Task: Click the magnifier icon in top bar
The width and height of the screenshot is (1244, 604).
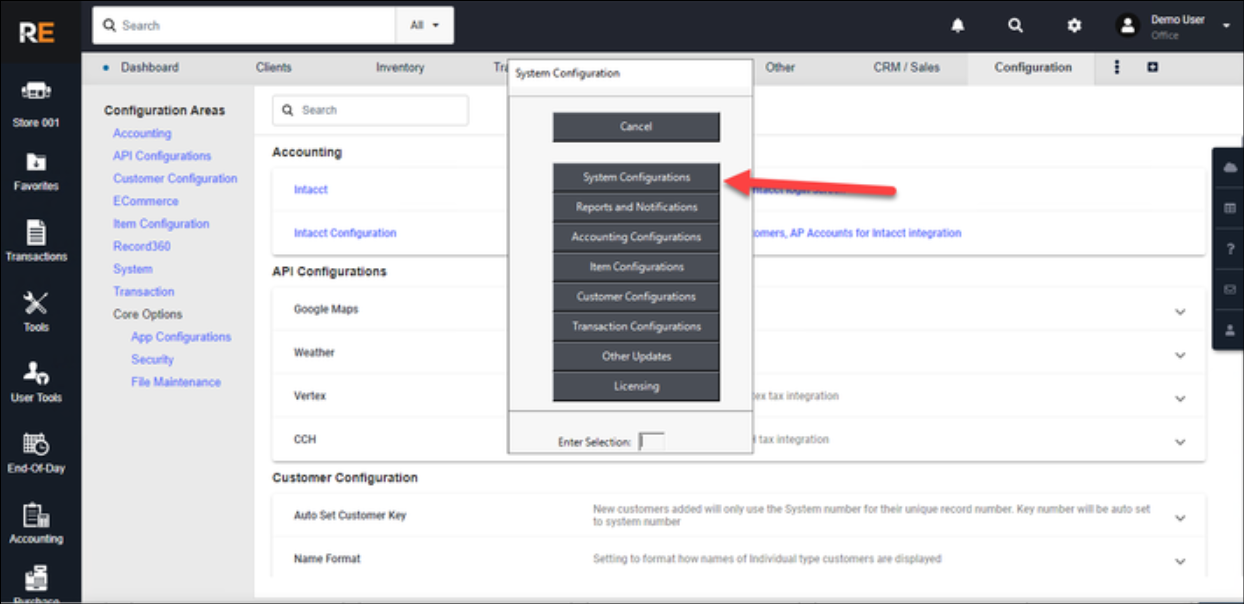Action: (x=1016, y=26)
